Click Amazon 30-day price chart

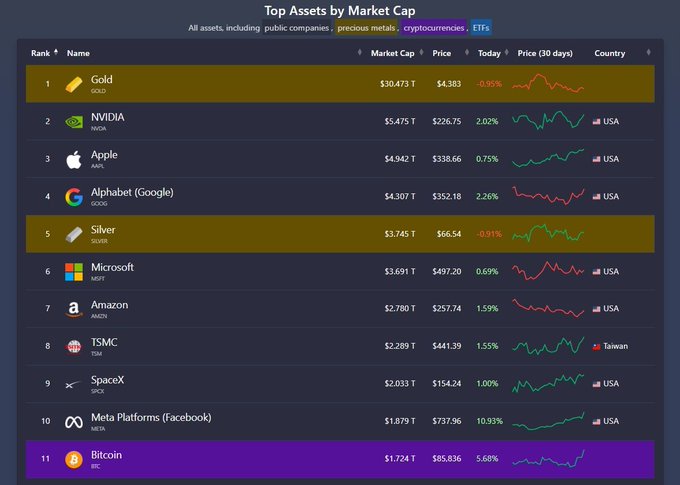(x=548, y=308)
